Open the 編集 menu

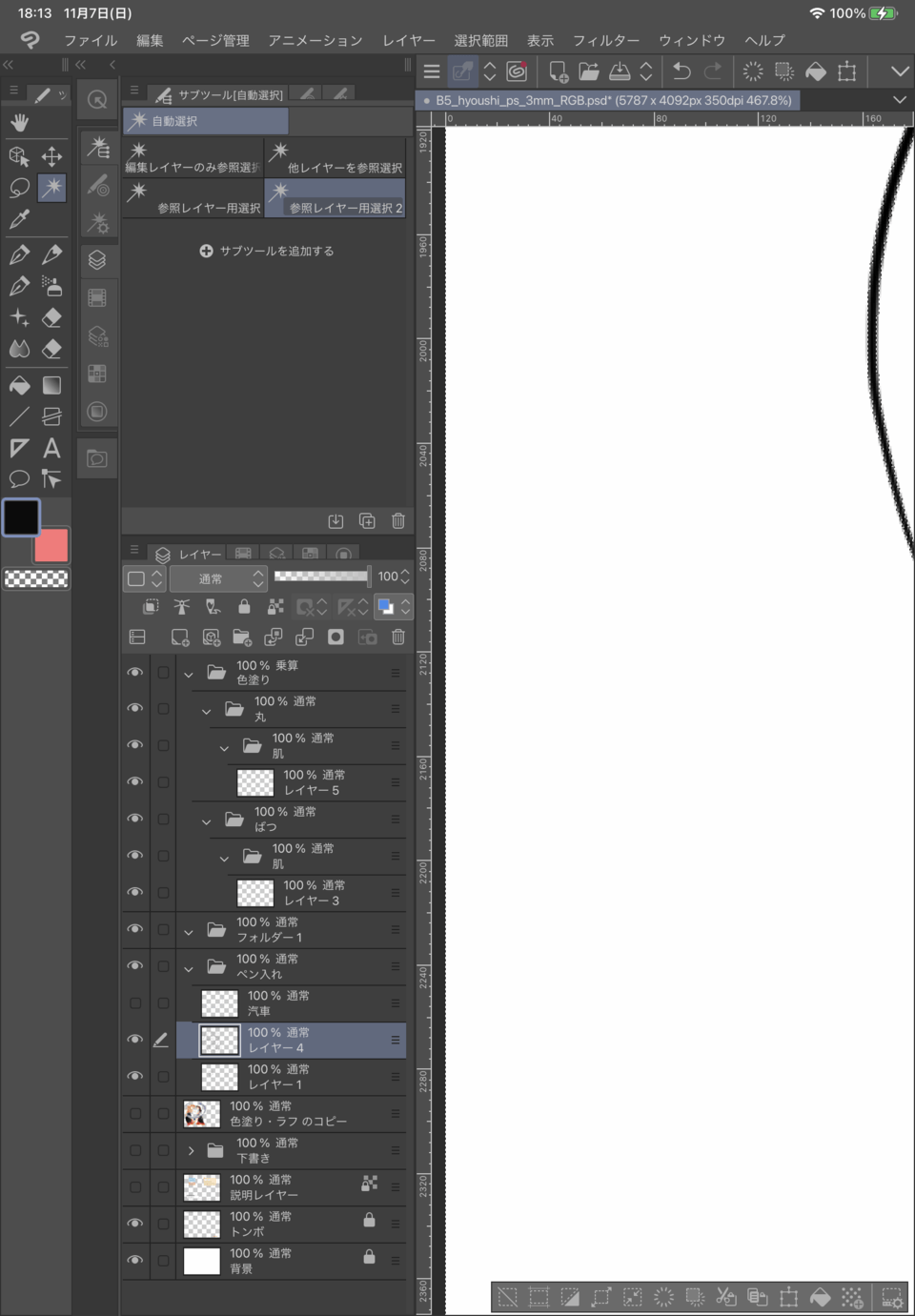(150, 40)
